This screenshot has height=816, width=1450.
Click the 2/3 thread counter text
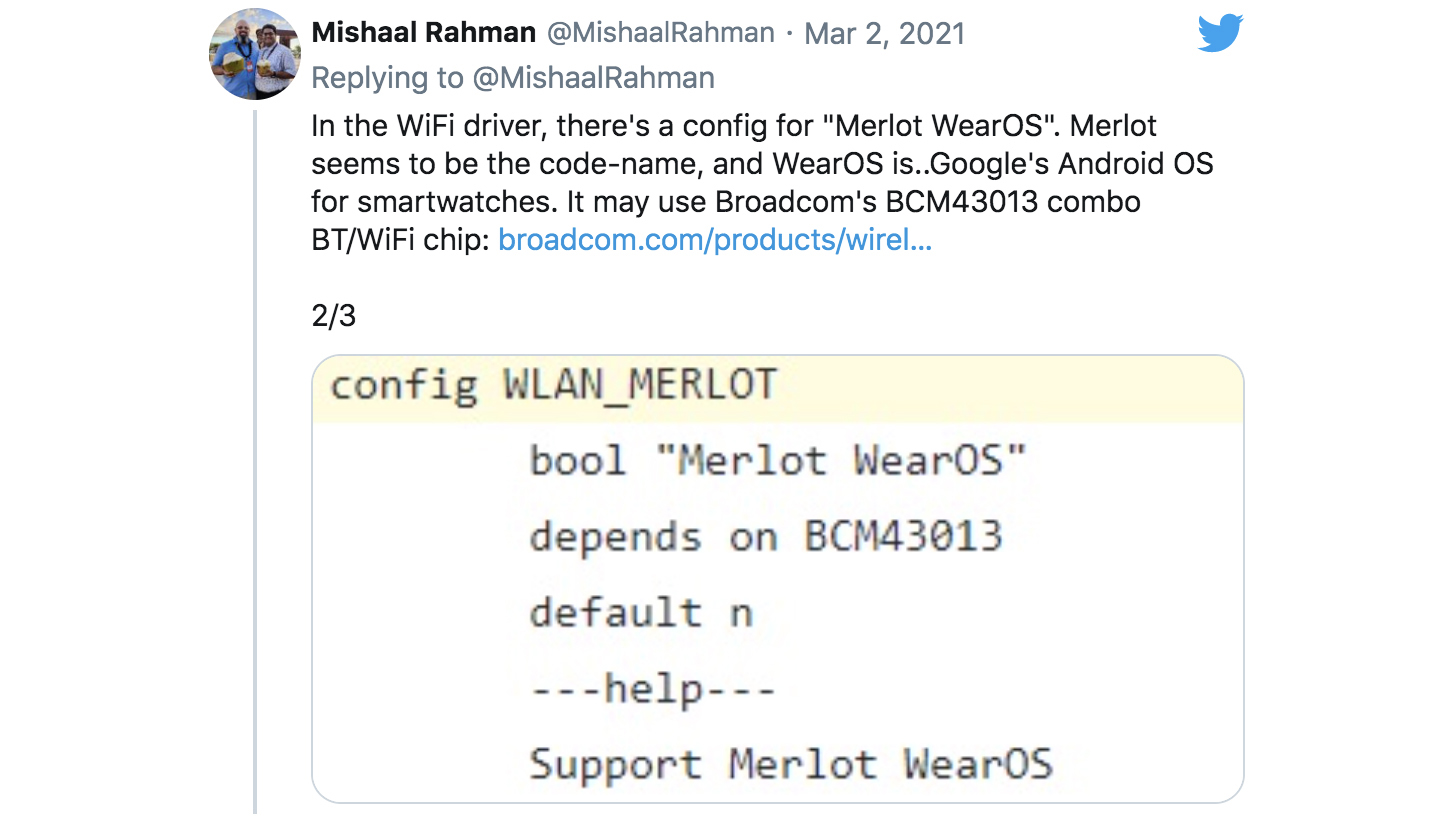[x=333, y=317]
